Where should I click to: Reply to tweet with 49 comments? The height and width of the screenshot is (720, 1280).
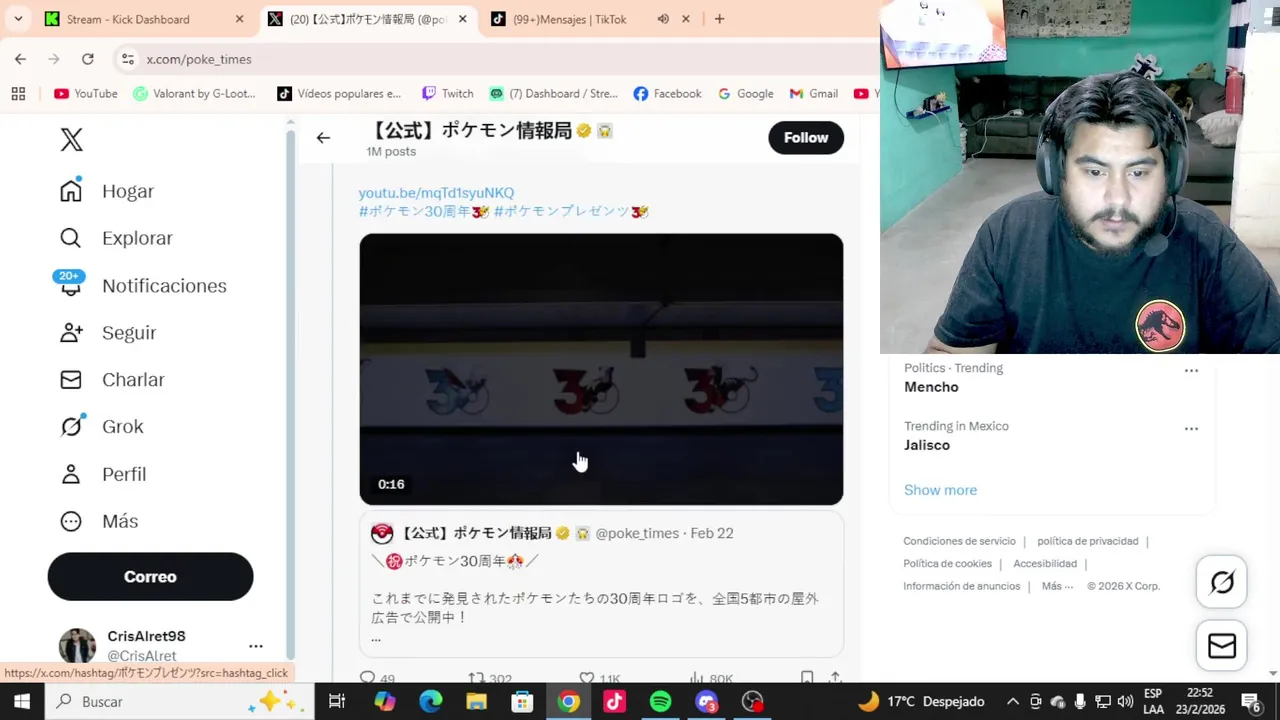click(377, 678)
